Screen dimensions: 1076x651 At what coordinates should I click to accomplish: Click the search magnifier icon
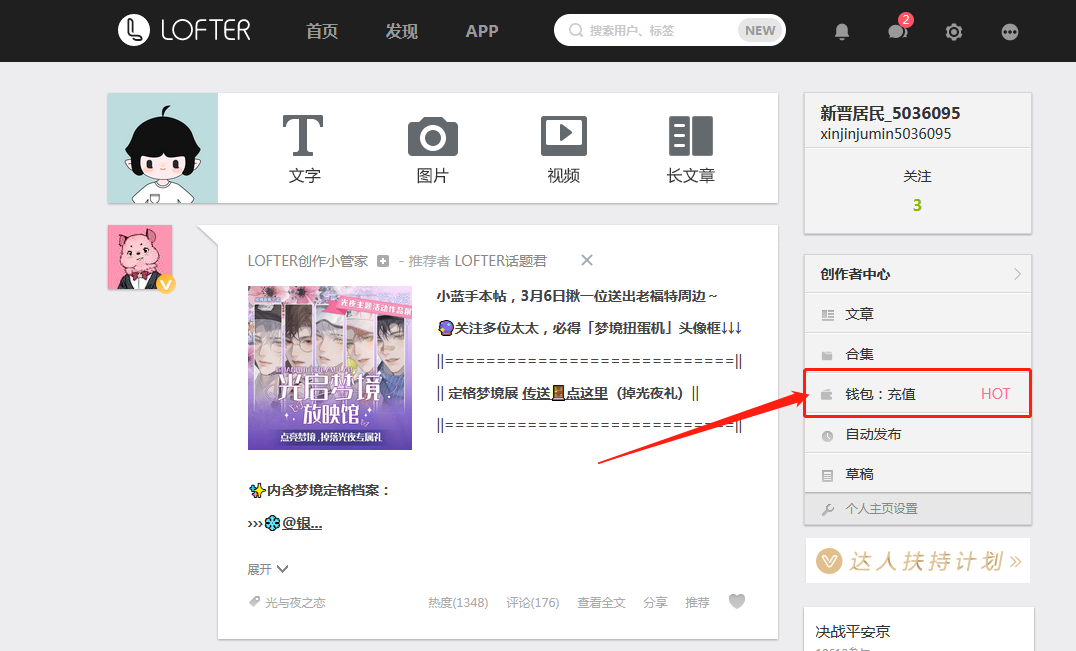576,30
